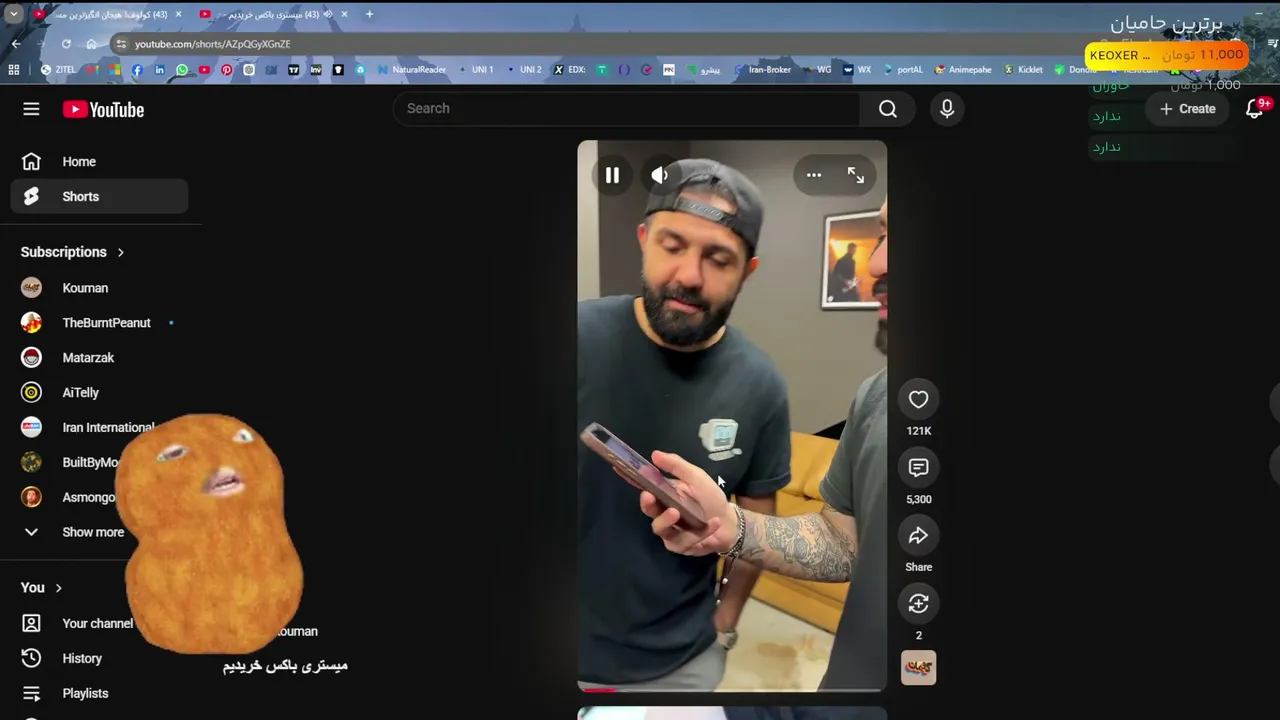Mute the short's volume

coord(660,176)
